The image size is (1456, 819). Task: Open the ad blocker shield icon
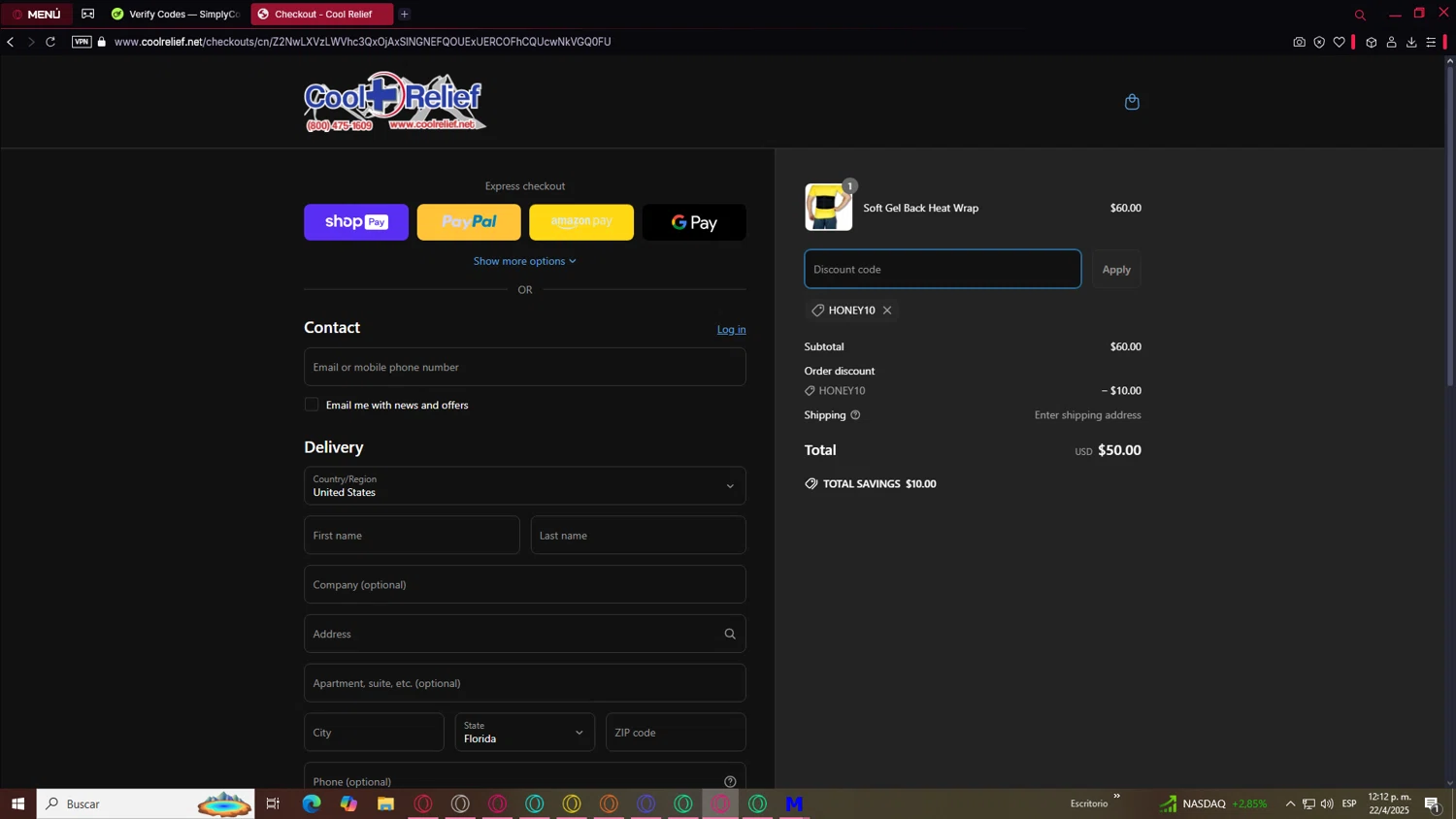(x=1319, y=42)
